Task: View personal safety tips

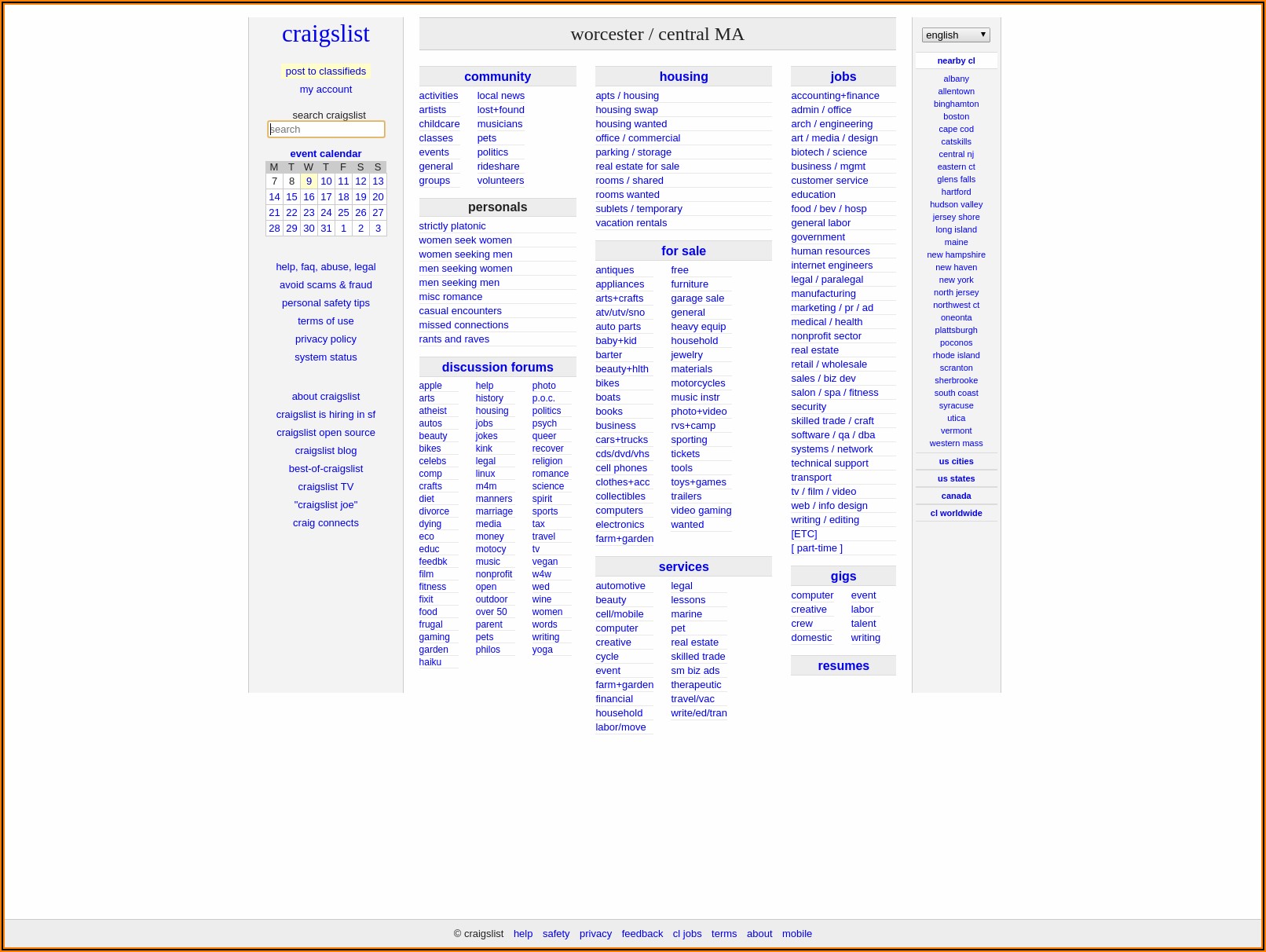Action: [326, 302]
